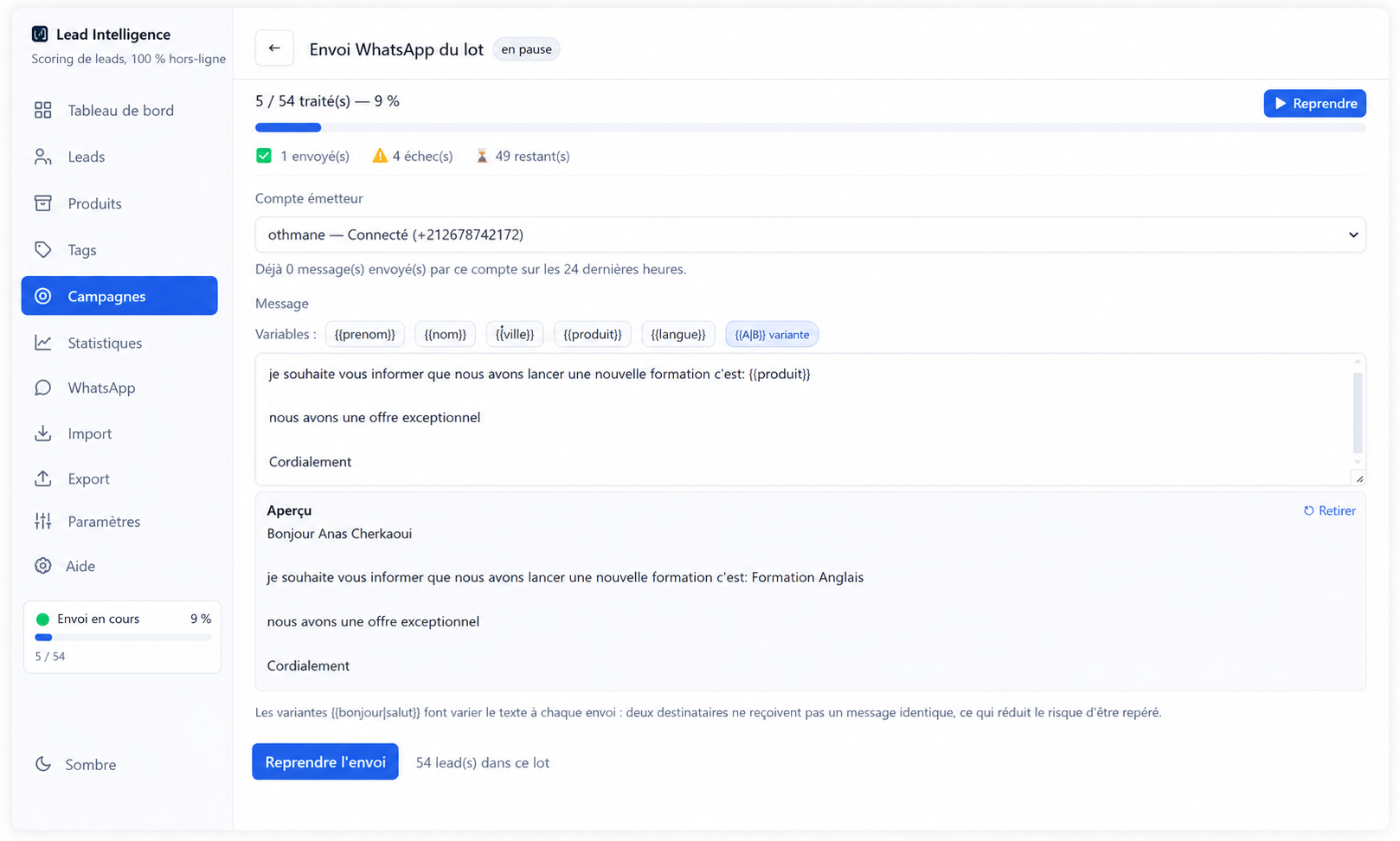Image resolution: width=1400 pixels, height=841 pixels.
Task: Insert the {{A|B}} variante chip
Action: (772, 334)
